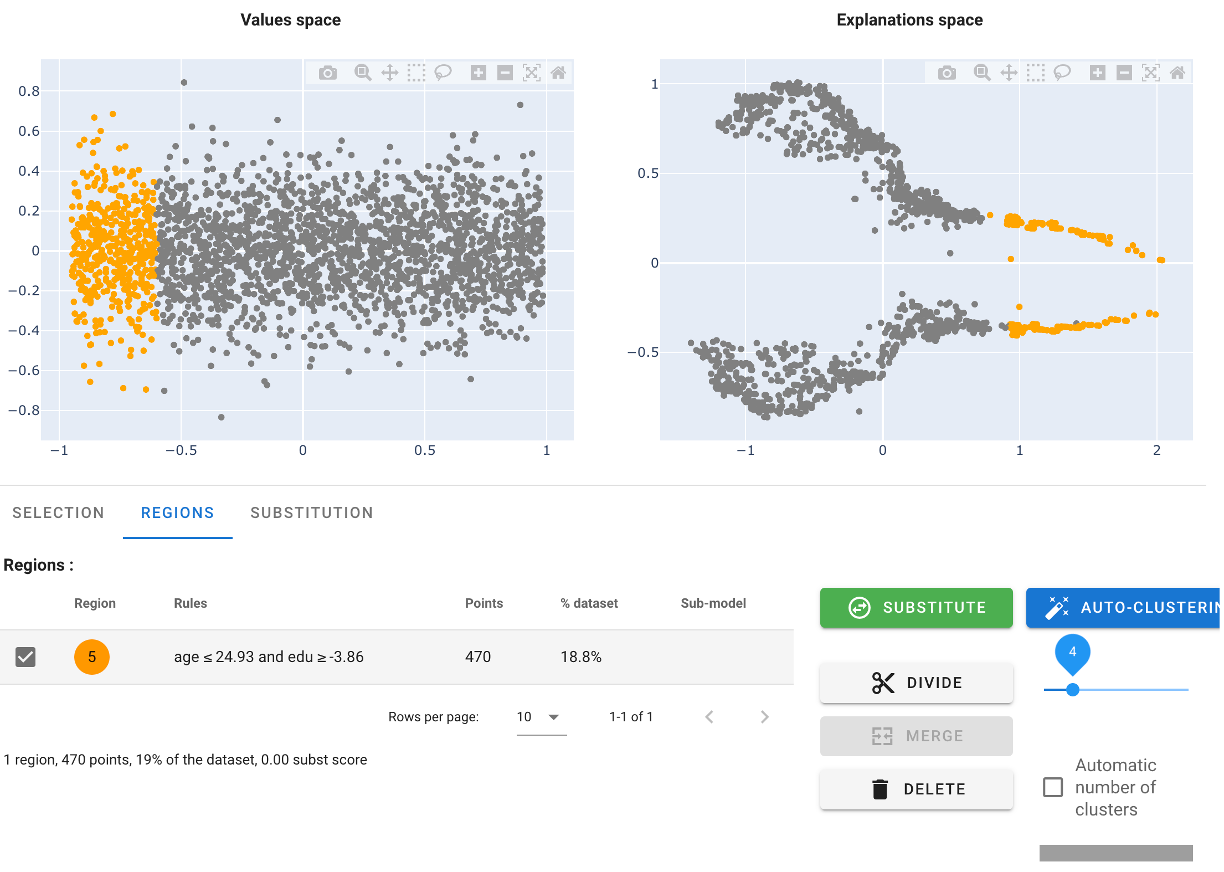Select zoom tool in Values space modebar
The width and height of the screenshot is (1224, 872).
[363, 73]
